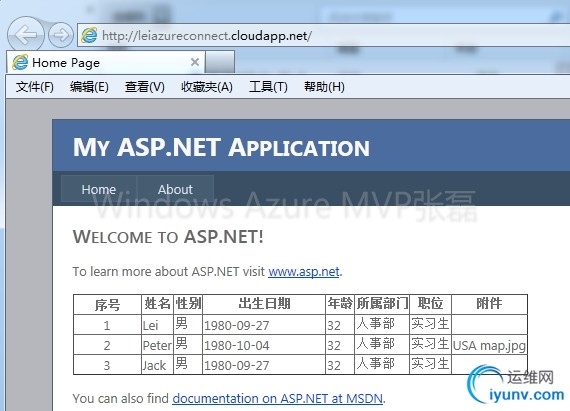The width and height of the screenshot is (570, 411).
Task: Click Peter's 人事部 department cell
Action: (382, 344)
